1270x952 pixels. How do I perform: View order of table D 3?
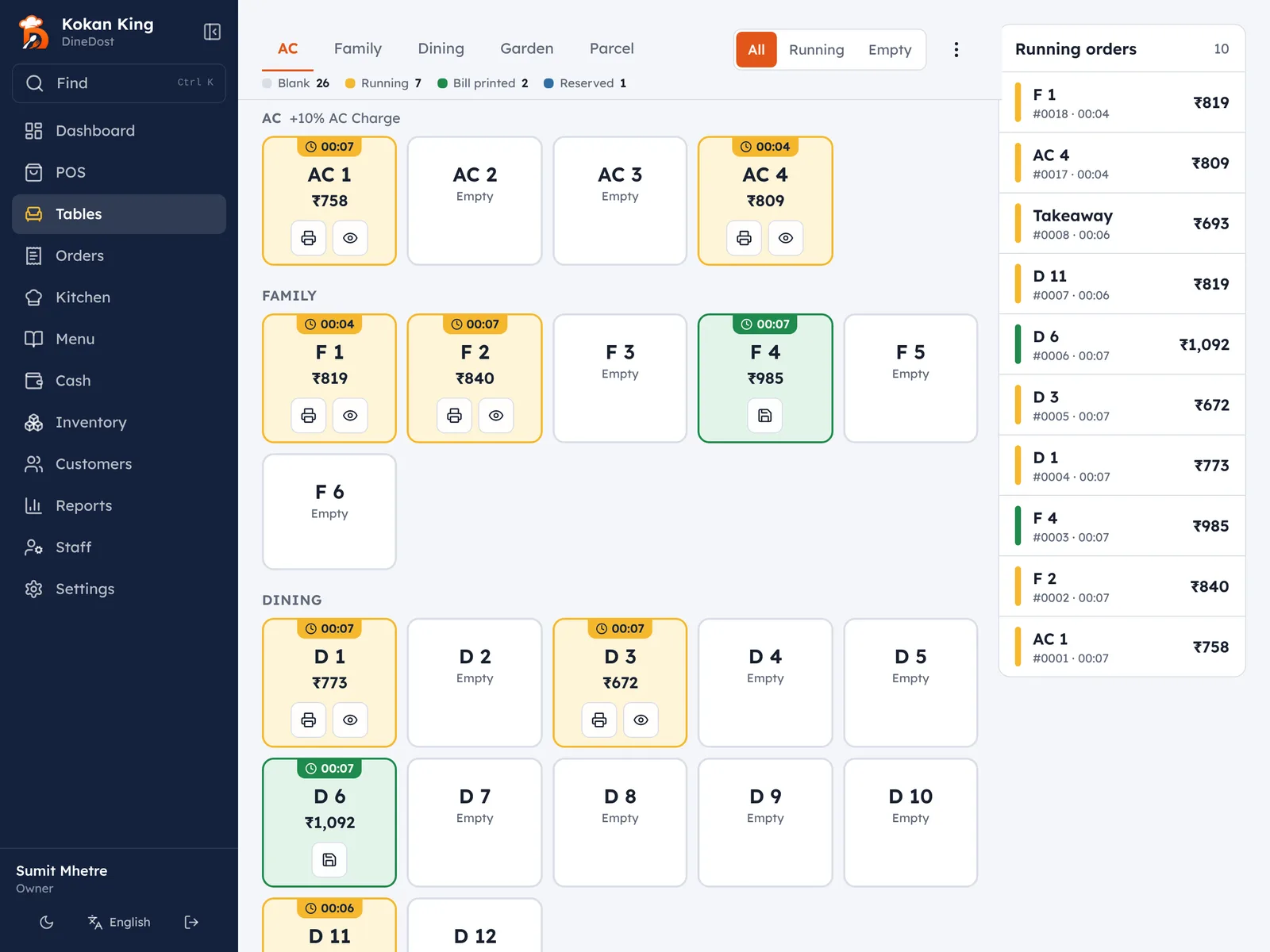click(x=641, y=720)
